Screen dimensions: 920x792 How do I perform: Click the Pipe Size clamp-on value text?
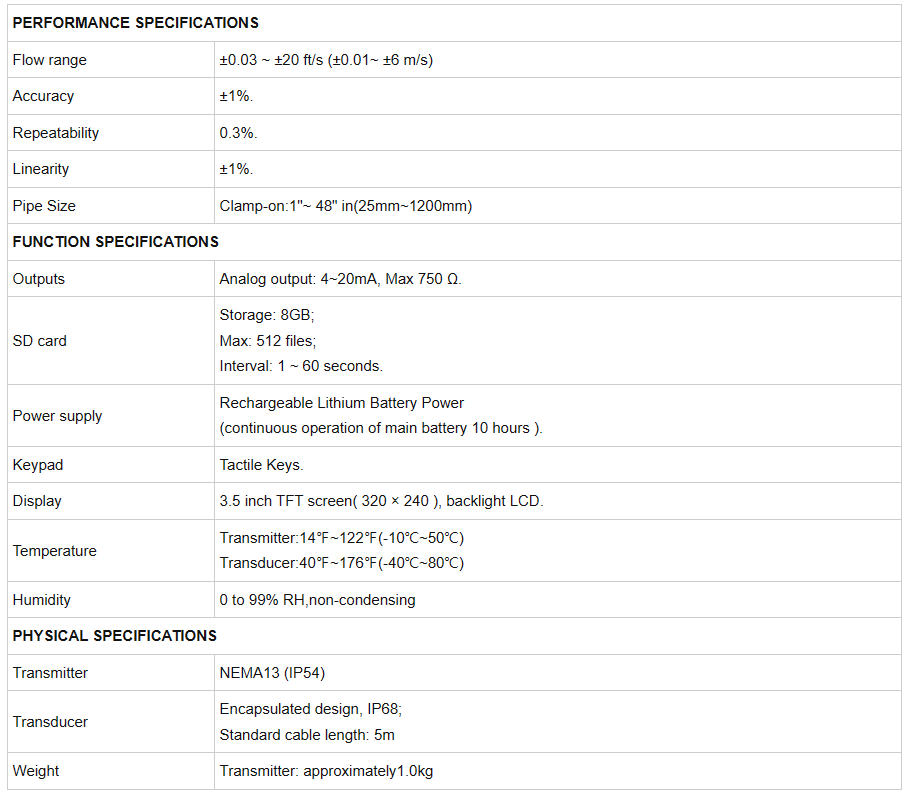(x=346, y=206)
